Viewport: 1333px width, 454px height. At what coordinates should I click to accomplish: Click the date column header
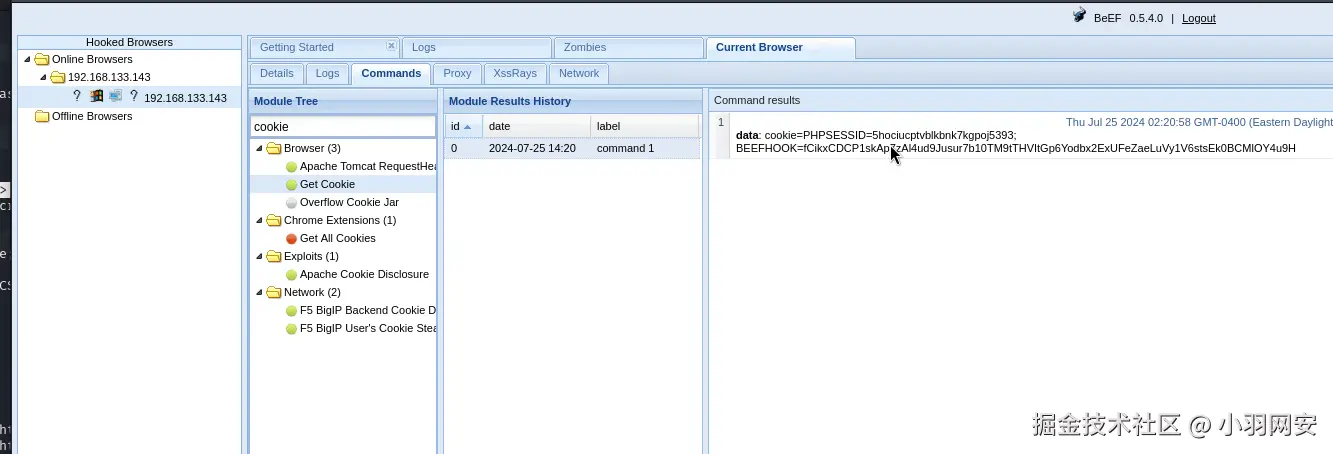537,126
